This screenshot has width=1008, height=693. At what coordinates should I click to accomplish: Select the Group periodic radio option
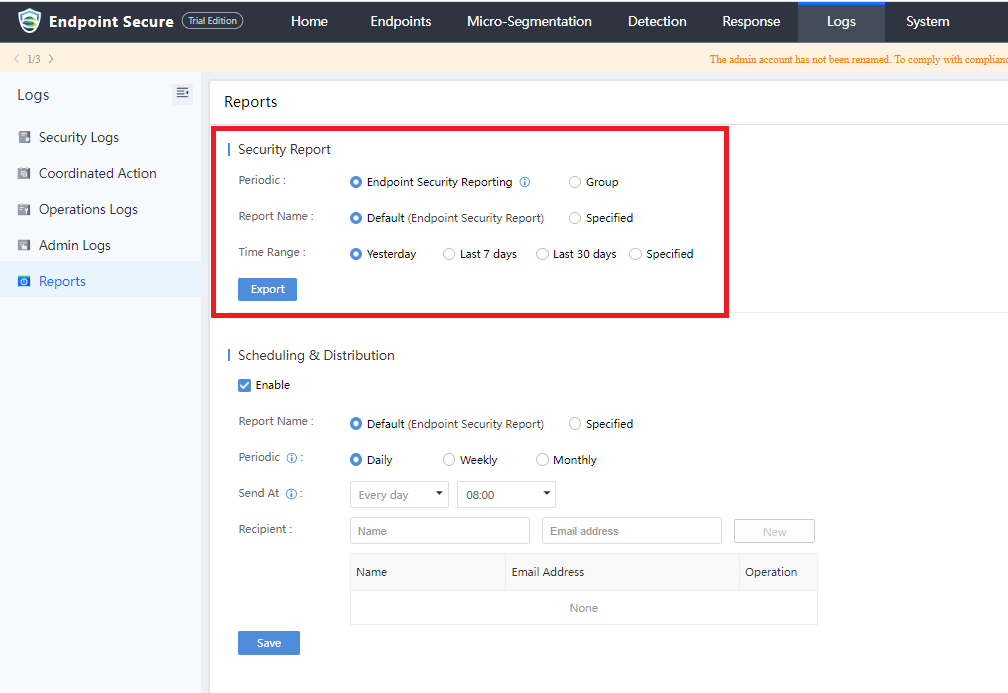[575, 182]
